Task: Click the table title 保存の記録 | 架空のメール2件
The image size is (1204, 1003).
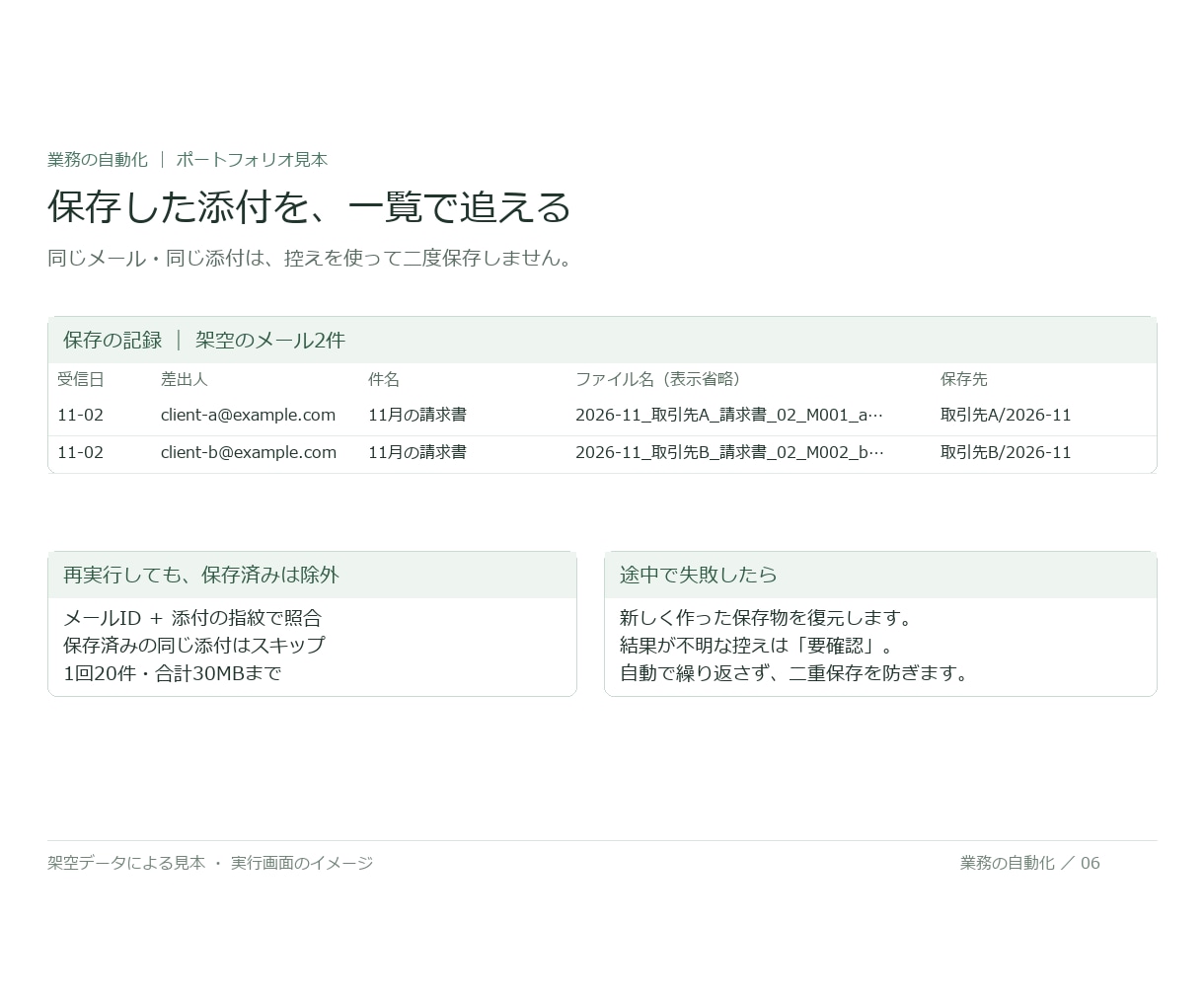Action: tap(204, 341)
